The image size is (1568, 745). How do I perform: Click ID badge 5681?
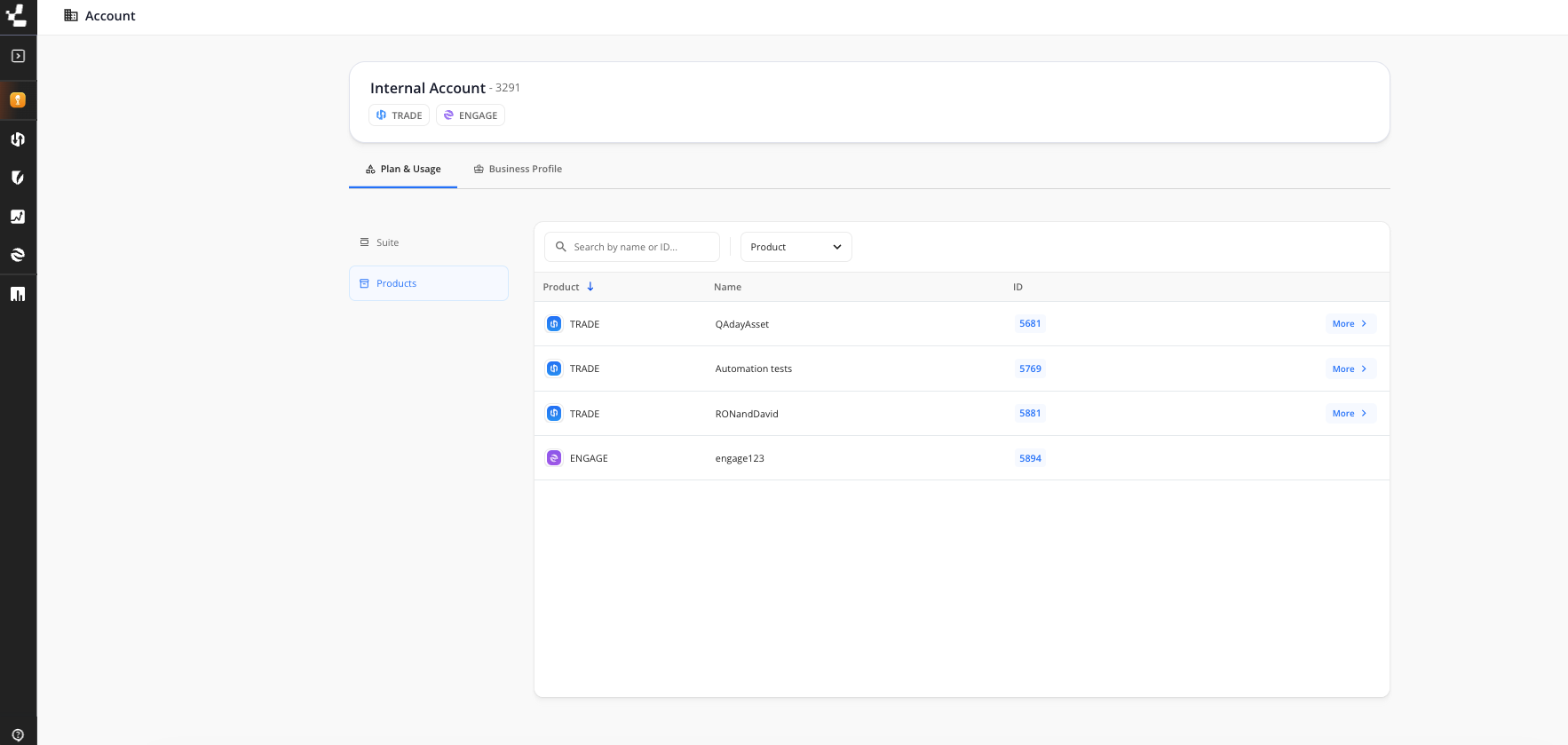coord(1030,323)
